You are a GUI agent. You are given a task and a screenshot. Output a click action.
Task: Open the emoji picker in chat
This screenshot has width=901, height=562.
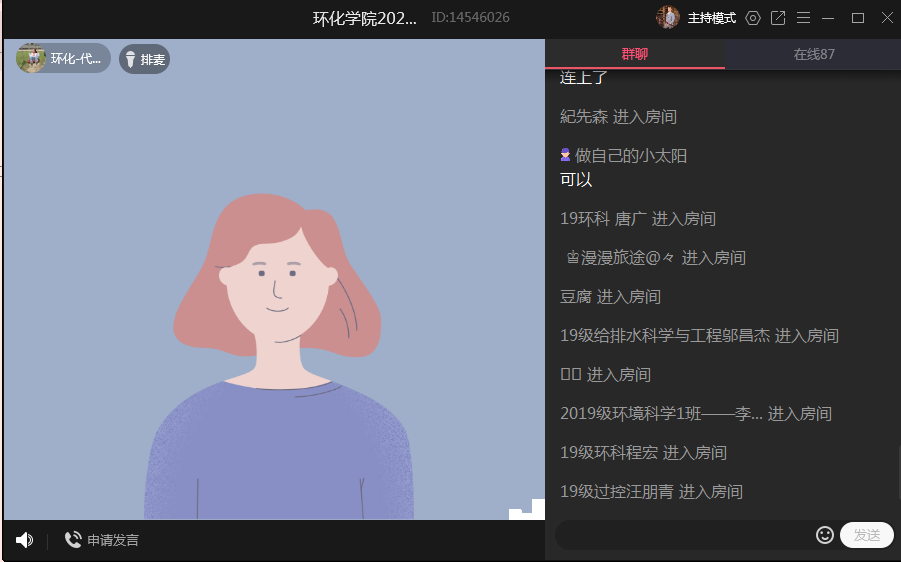(x=825, y=535)
